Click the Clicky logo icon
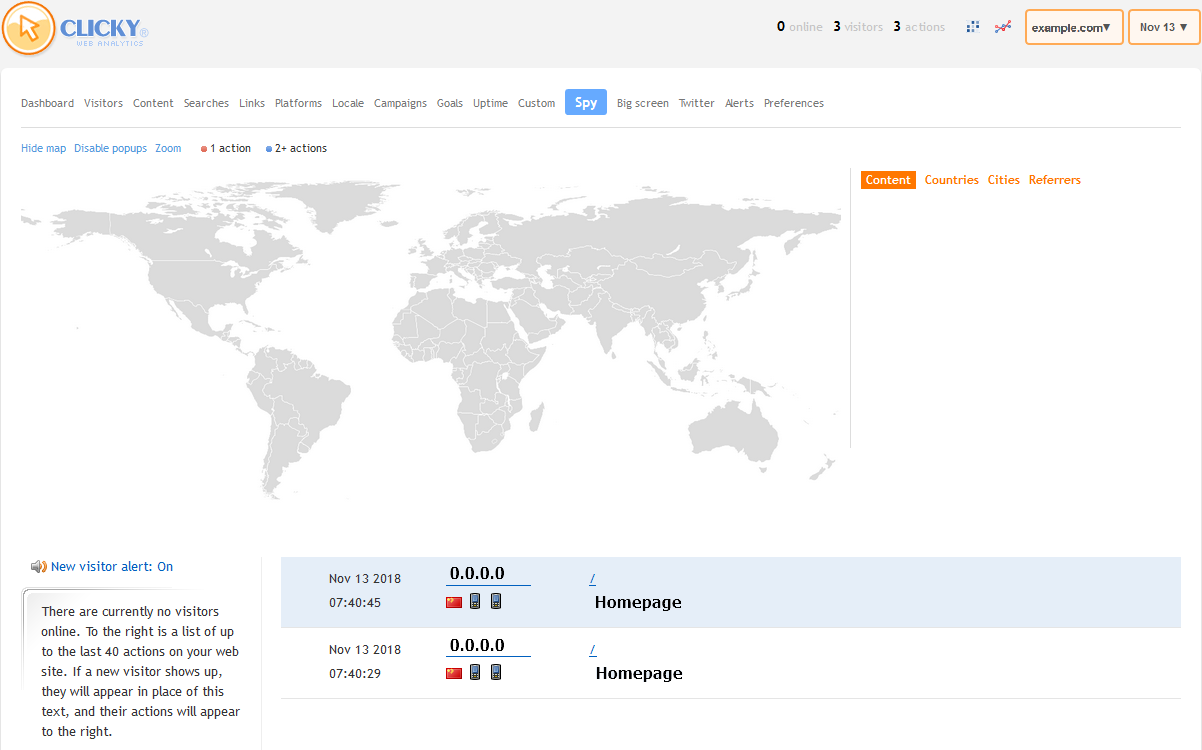 (x=30, y=28)
